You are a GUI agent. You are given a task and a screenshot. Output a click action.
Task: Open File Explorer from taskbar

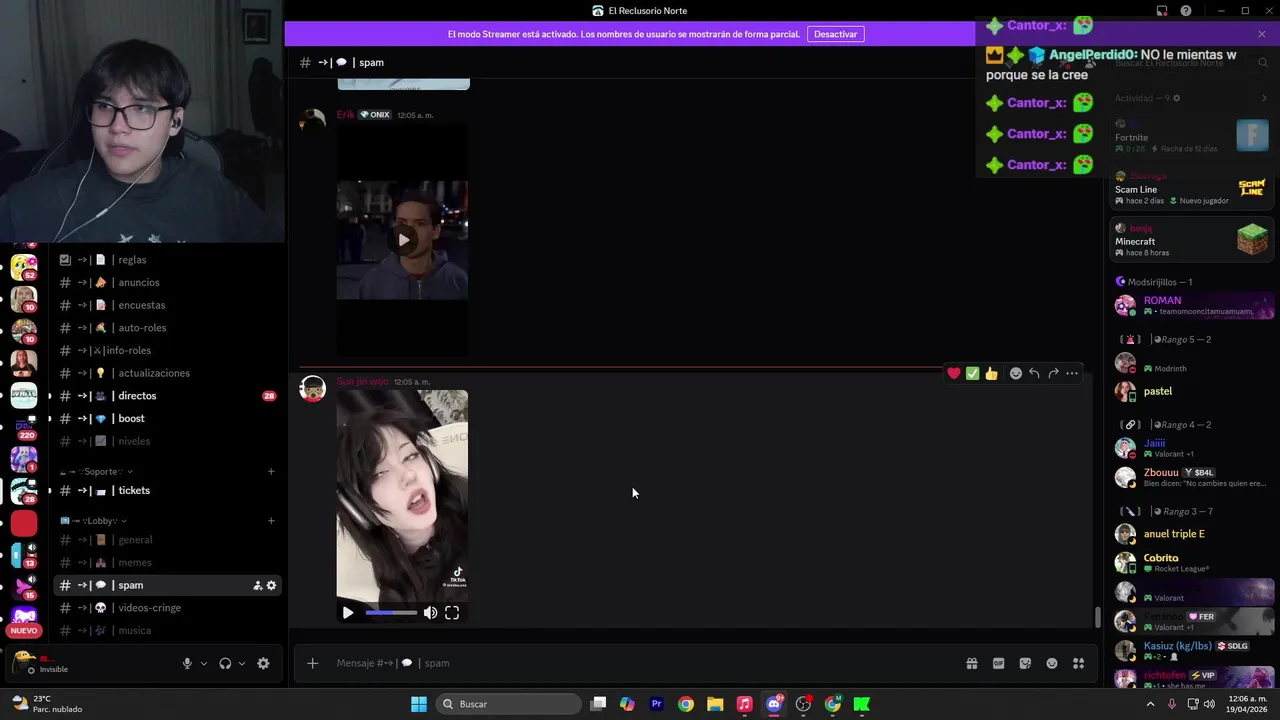pyautogui.click(x=715, y=704)
